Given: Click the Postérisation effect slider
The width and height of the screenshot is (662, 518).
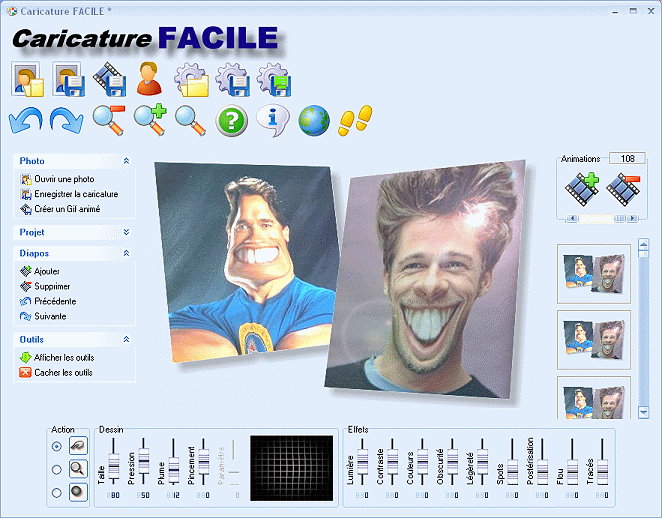Looking at the screenshot, I should 542,461.
